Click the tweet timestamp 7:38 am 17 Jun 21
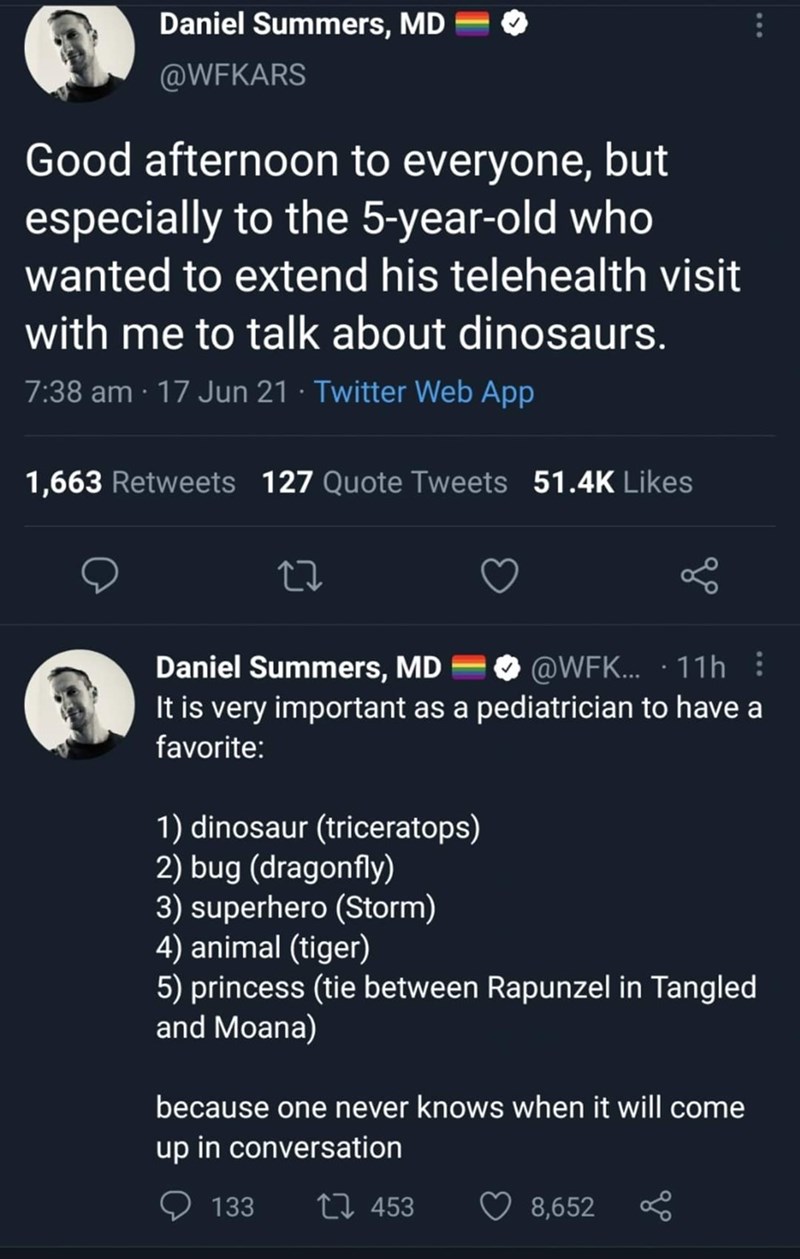 pos(151,393)
